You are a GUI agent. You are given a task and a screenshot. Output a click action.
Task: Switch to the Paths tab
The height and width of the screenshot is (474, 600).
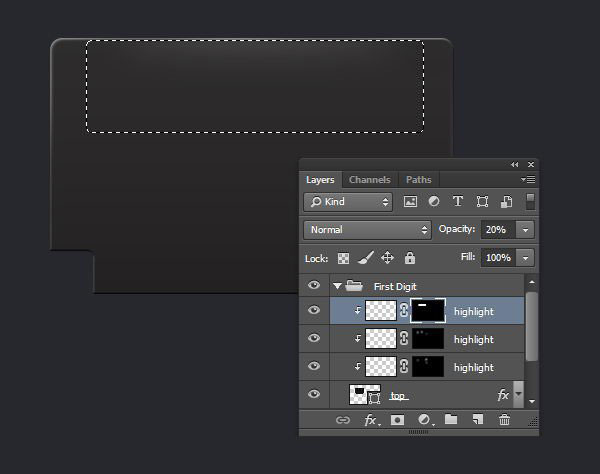(x=419, y=179)
